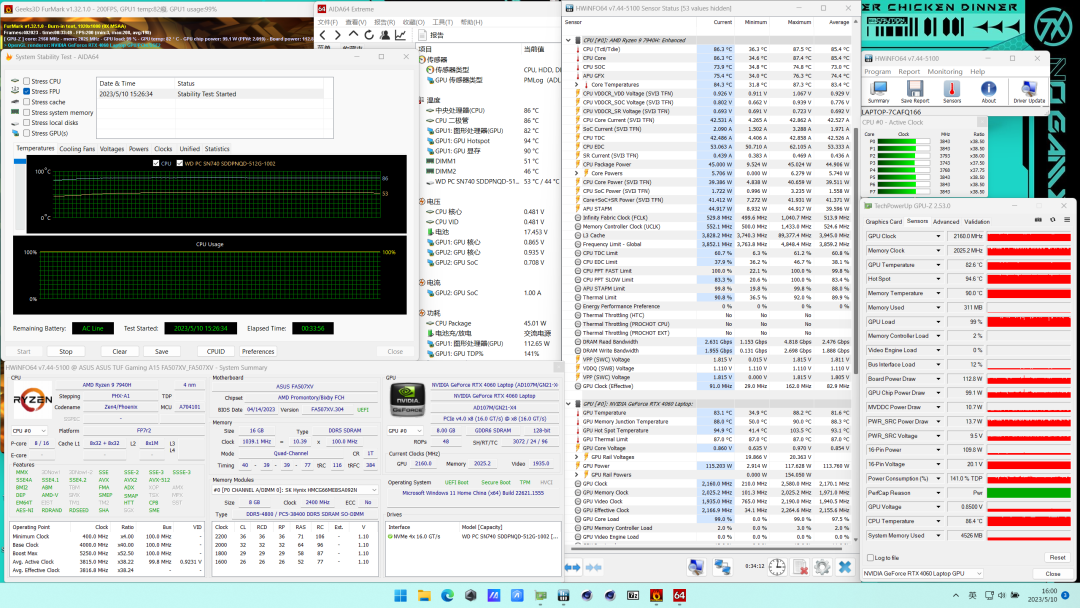Click the HWiNFO sensor list vertical scrollbar

click(x=857, y=250)
